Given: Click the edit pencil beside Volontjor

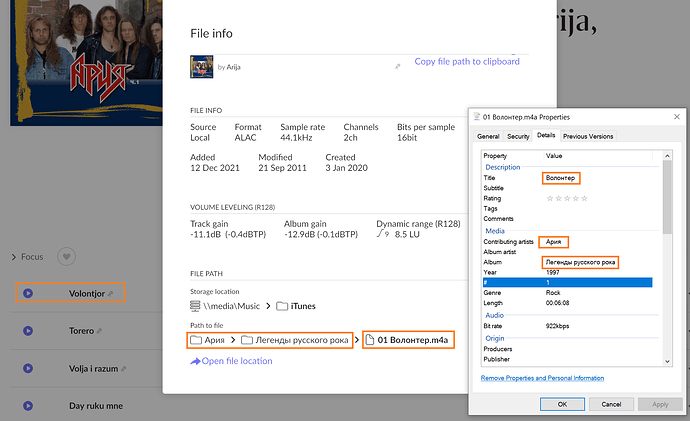Looking at the screenshot, I should point(110,294).
